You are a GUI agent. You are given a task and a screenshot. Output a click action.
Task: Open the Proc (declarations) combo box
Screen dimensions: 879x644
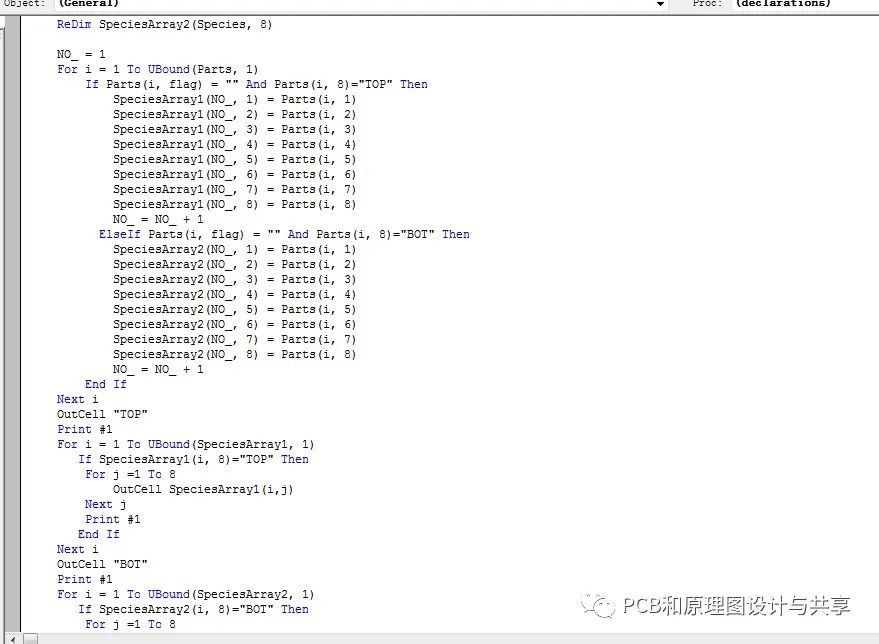tap(806, 4)
